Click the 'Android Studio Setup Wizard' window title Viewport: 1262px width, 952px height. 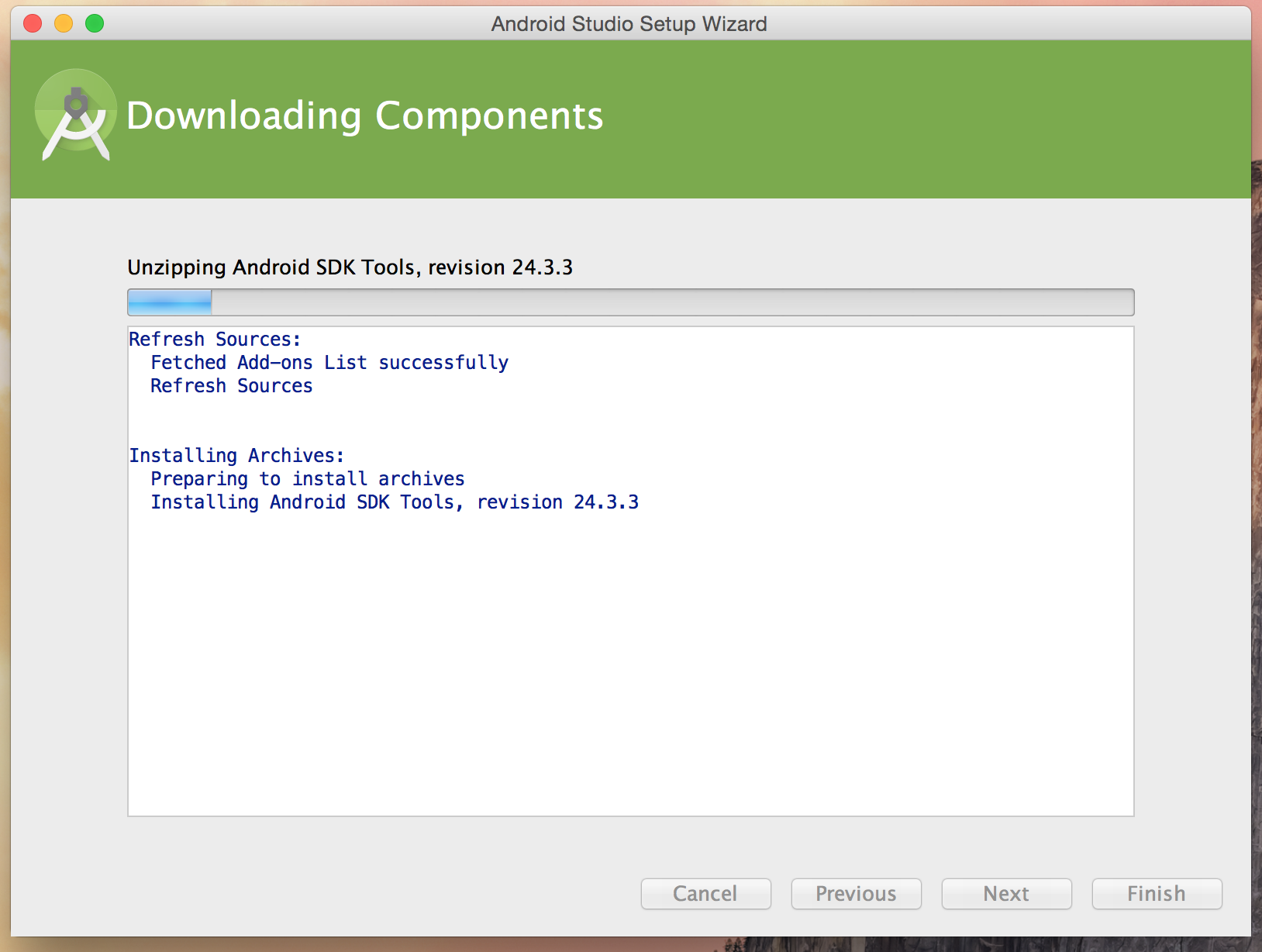coord(629,24)
